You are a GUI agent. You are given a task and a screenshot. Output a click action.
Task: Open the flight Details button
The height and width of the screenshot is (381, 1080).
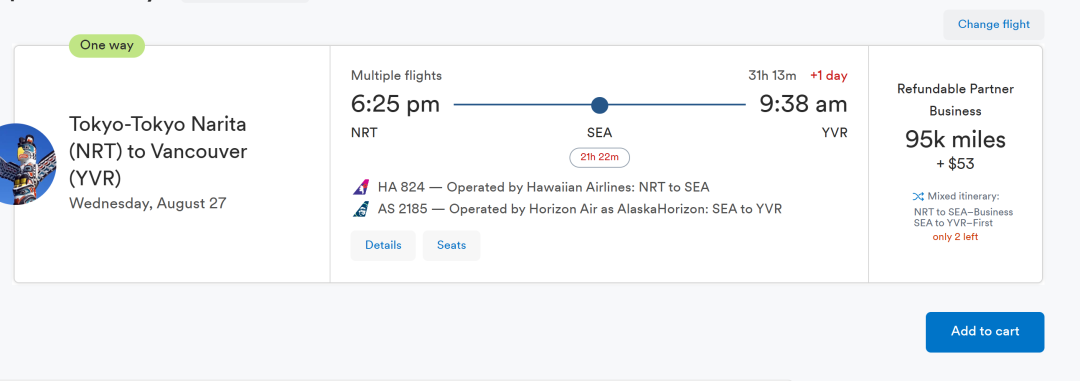pyautogui.click(x=383, y=245)
